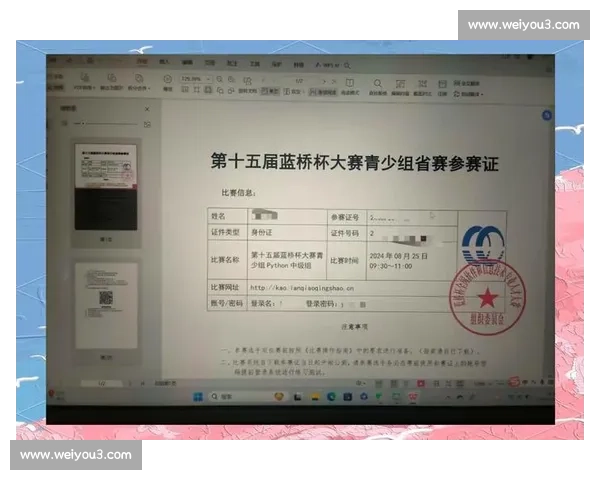Open Microsoft Edge from the taskbar

tap(331, 397)
